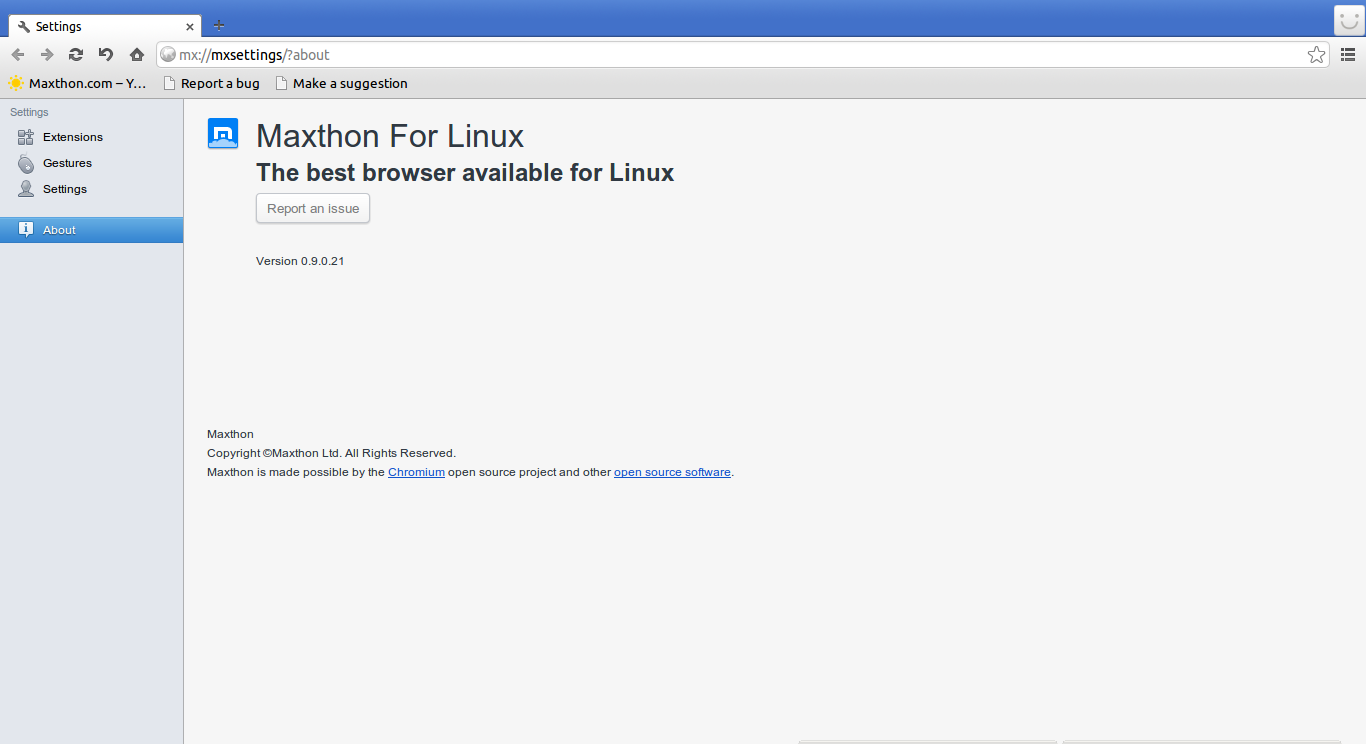Open the Extensions settings panel
The width and height of the screenshot is (1366, 744).
[x=71, y=137]
